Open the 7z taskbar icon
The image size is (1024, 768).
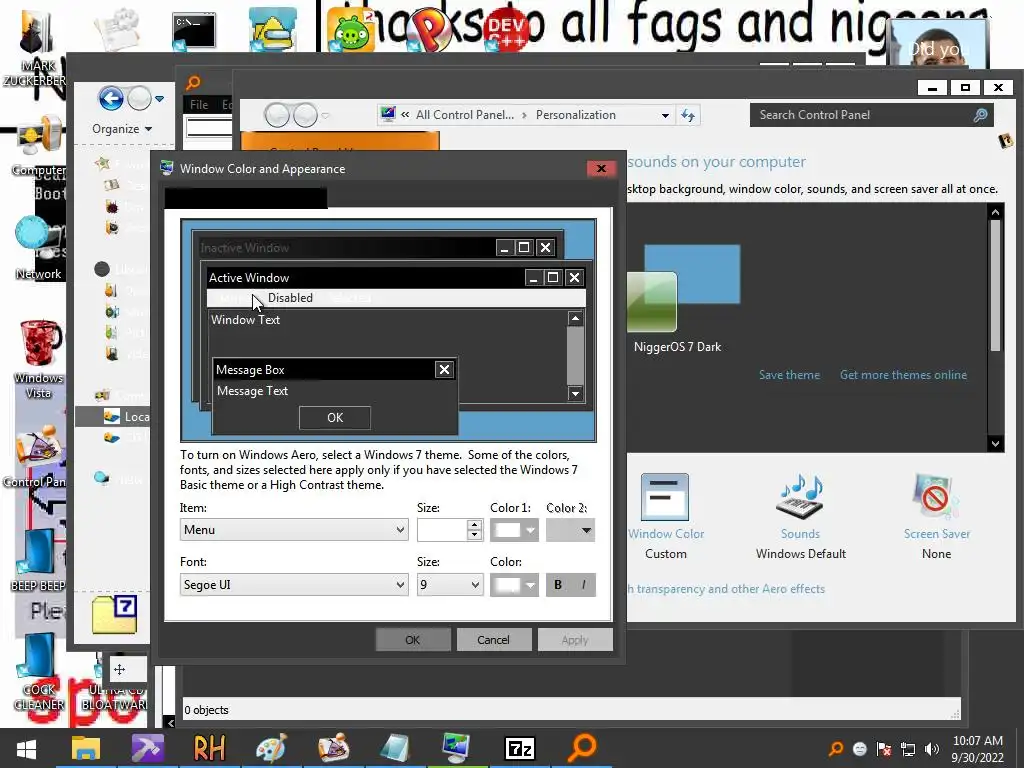[x=520, y=748]
